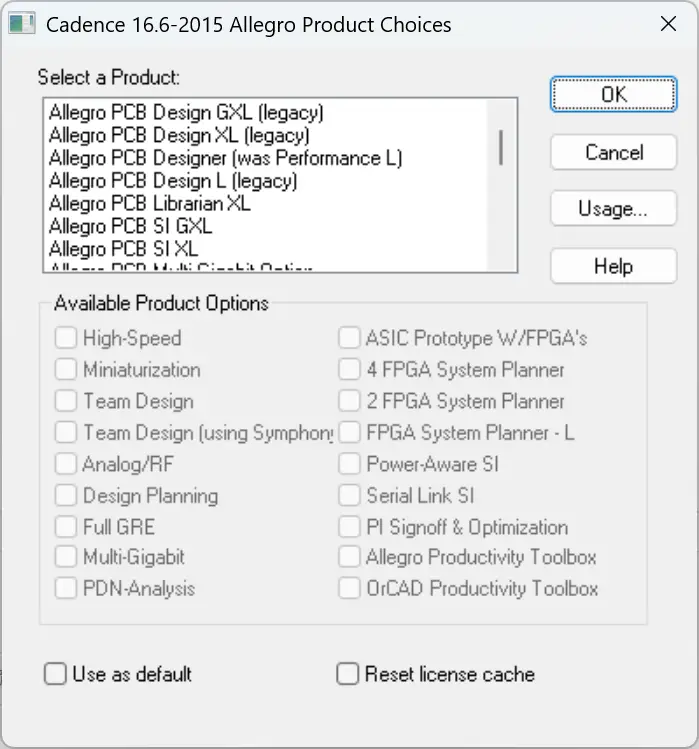The height and width of the screenshot is (749, 699).
Task: Check the Allegro Productivity Toolbox option
Action: [349, 556]
